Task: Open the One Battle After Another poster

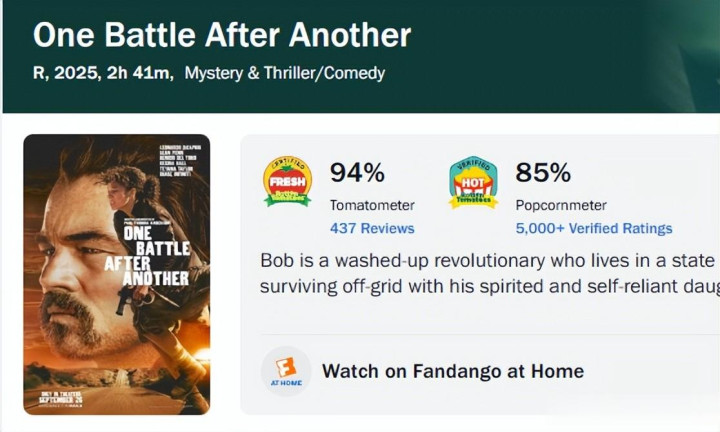Action: coord(116,274)
